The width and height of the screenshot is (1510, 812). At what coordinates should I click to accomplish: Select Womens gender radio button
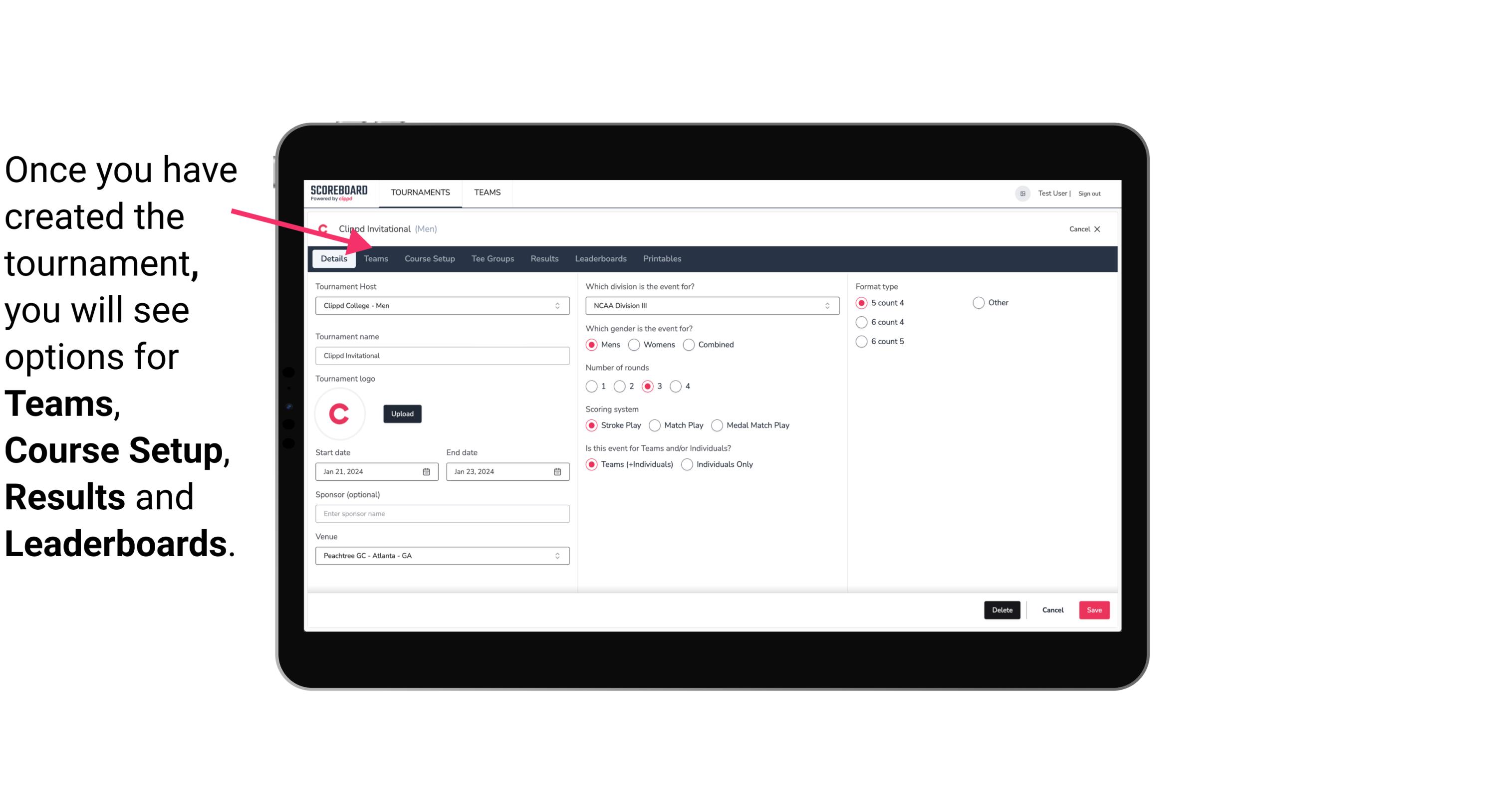click(x=635, y=344)
